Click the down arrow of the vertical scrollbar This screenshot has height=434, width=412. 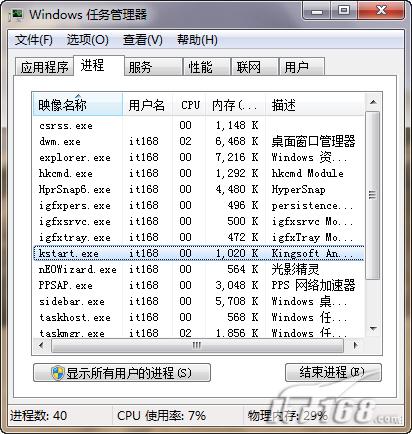pyautogui.click(x=373, y=329)
